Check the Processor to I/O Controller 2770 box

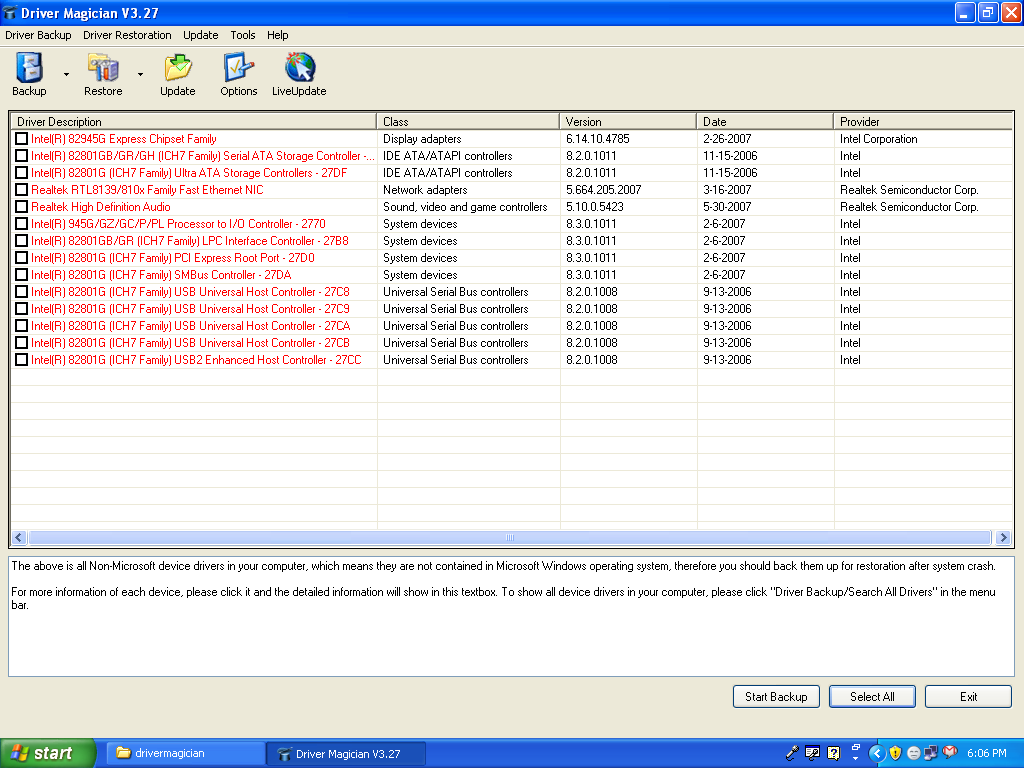22,223
